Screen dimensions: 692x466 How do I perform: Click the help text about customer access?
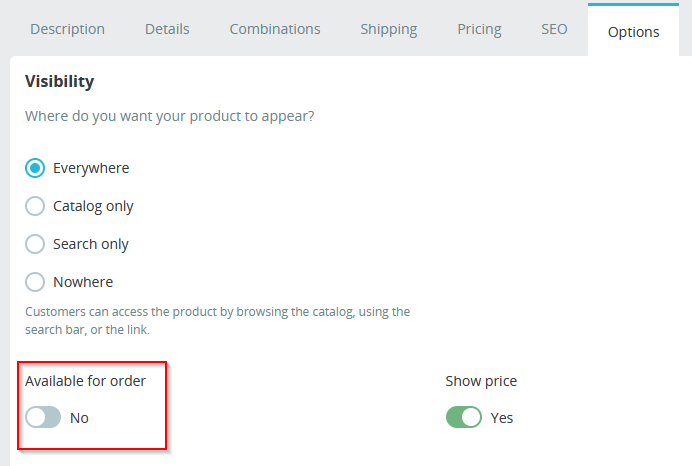click(x=217, y=320)
